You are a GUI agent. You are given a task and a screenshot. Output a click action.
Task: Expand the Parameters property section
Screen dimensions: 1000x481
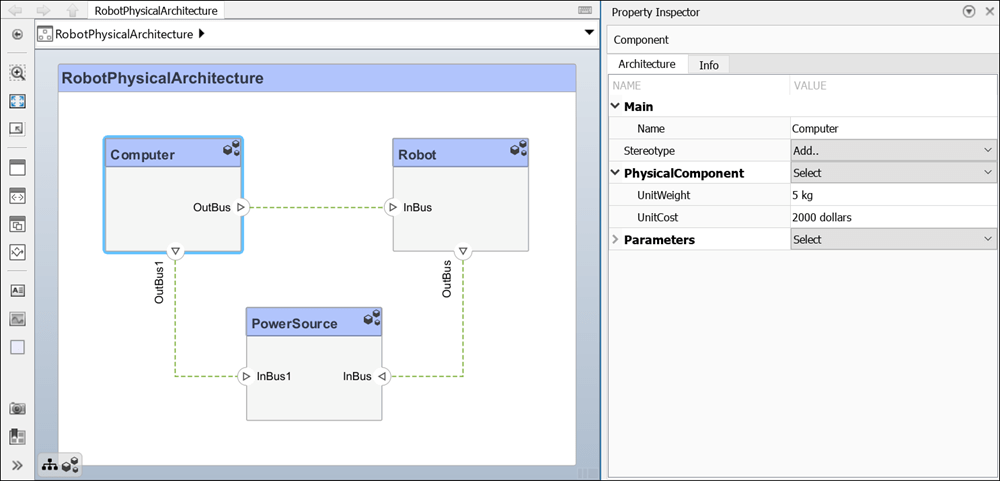click(615, 240)
